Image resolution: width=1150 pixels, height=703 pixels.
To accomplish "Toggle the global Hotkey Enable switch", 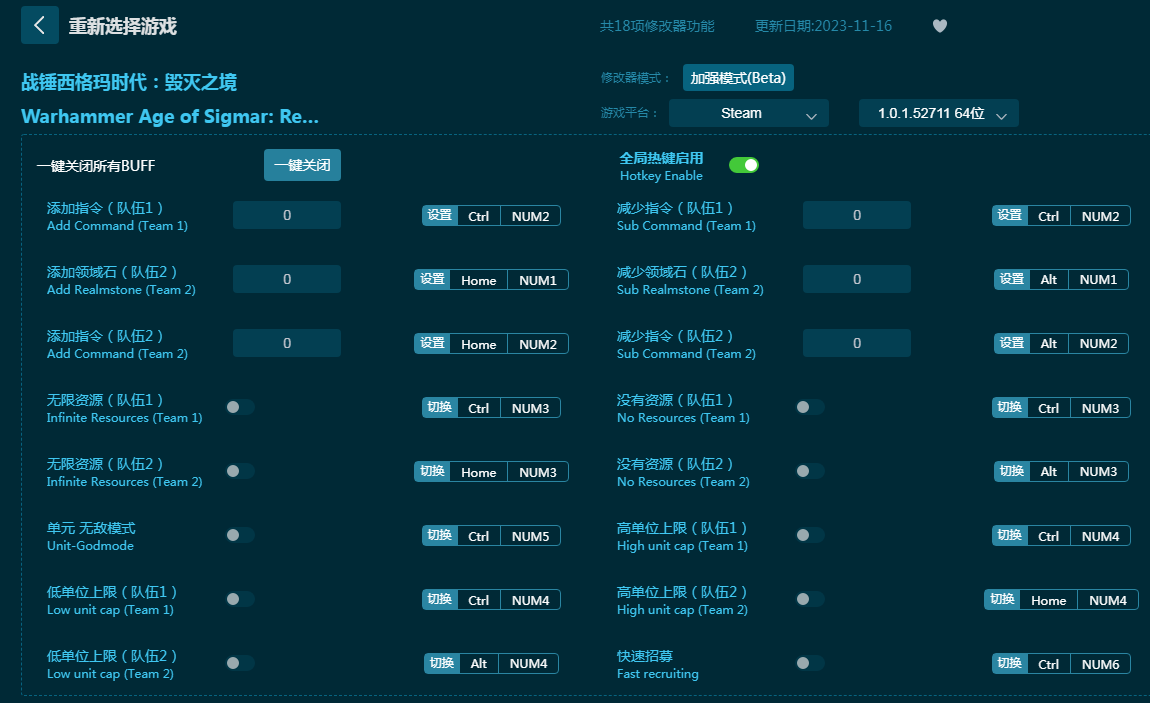I will [x=743, y=165].
